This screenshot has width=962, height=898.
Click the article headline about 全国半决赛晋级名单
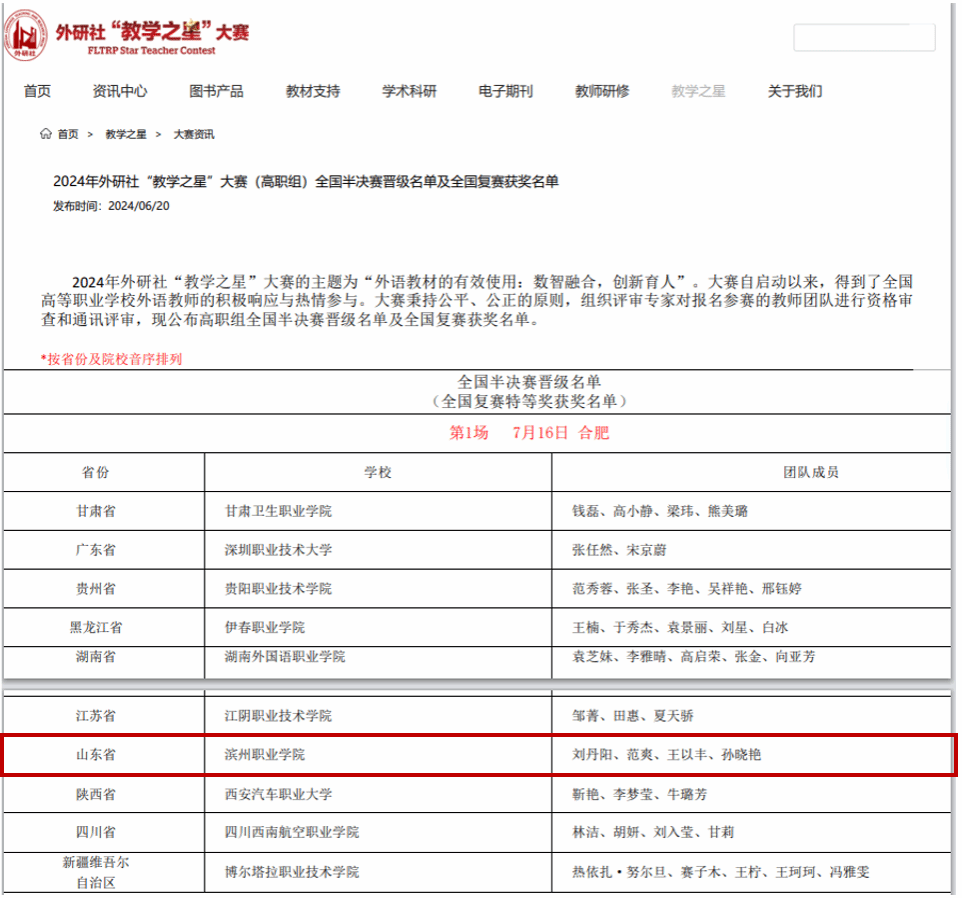tap(305, 181)
